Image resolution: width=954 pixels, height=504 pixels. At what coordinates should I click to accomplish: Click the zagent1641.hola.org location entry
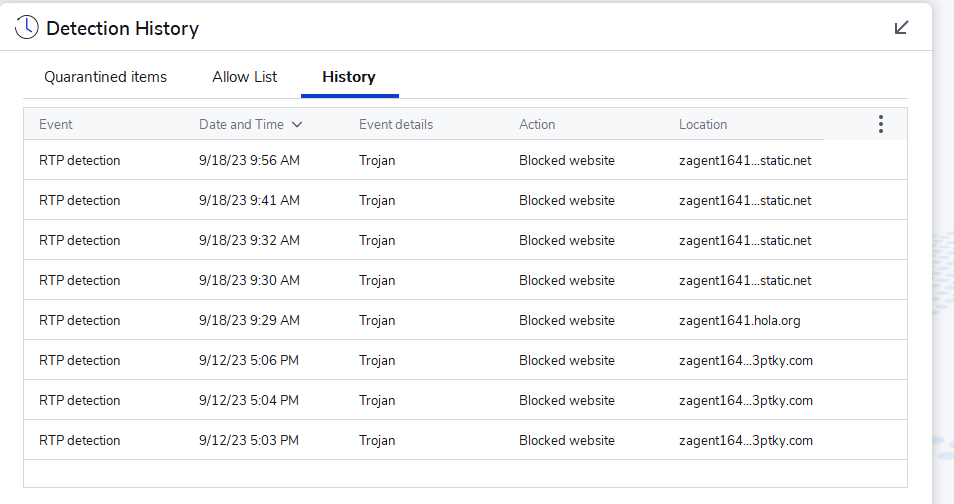click(x=739, y=320)
